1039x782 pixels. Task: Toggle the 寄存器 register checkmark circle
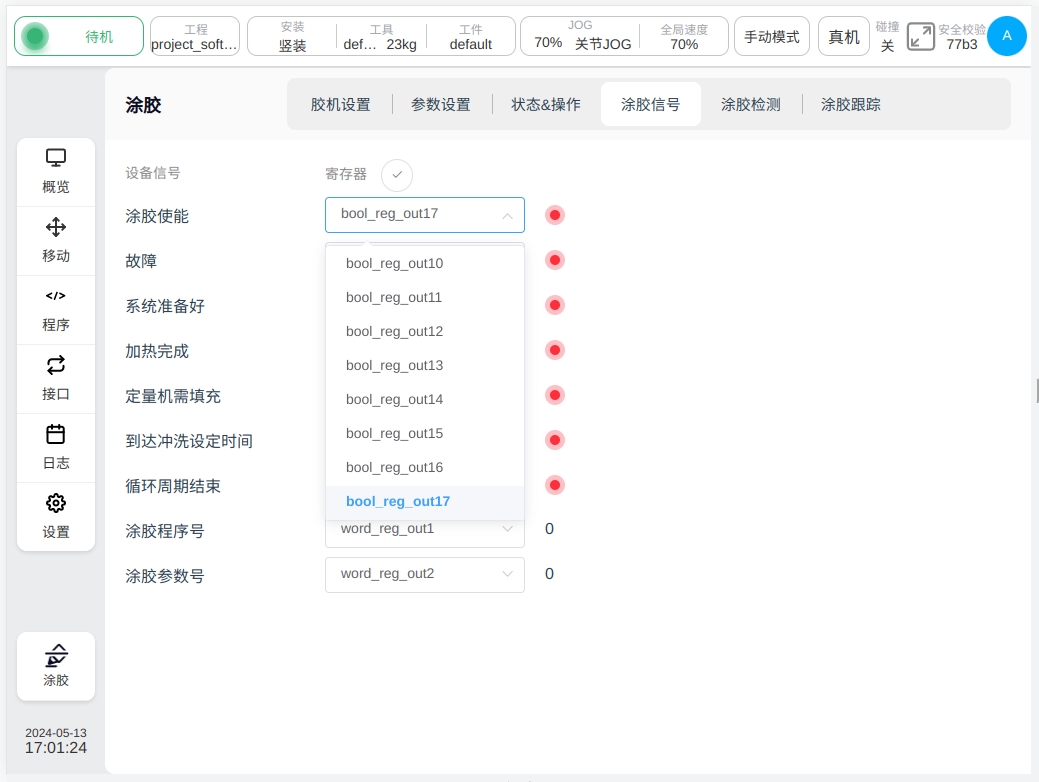click(x=397, y=175)
